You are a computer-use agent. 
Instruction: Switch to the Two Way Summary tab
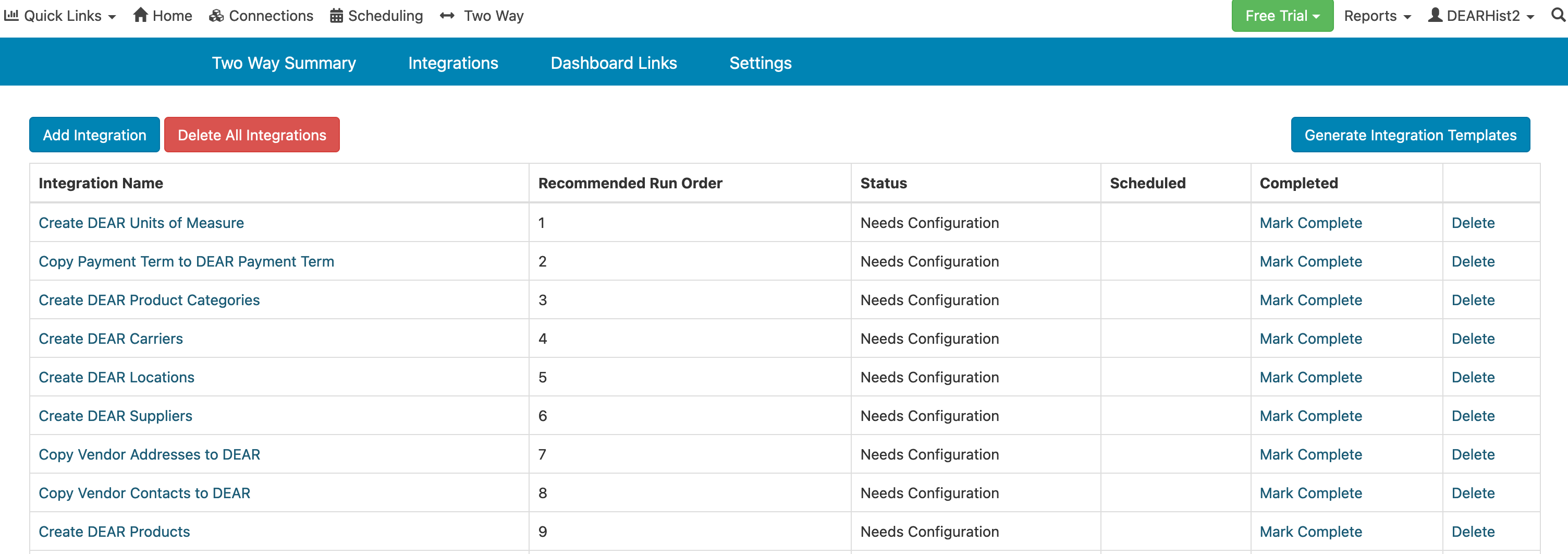tap(284, 62)
